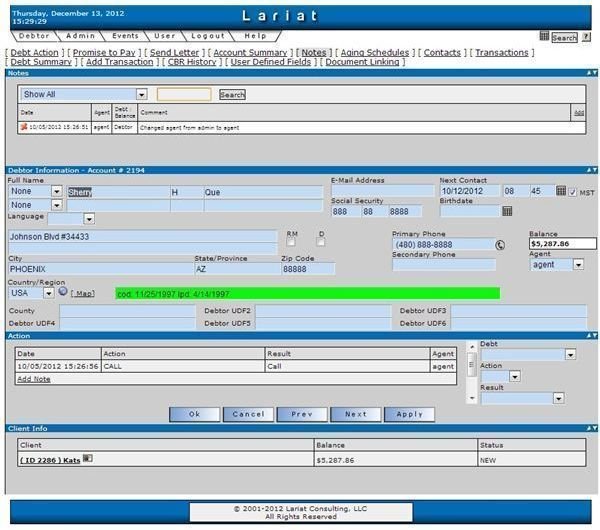Tick the RM checkbox

click(x=291, y=242)
